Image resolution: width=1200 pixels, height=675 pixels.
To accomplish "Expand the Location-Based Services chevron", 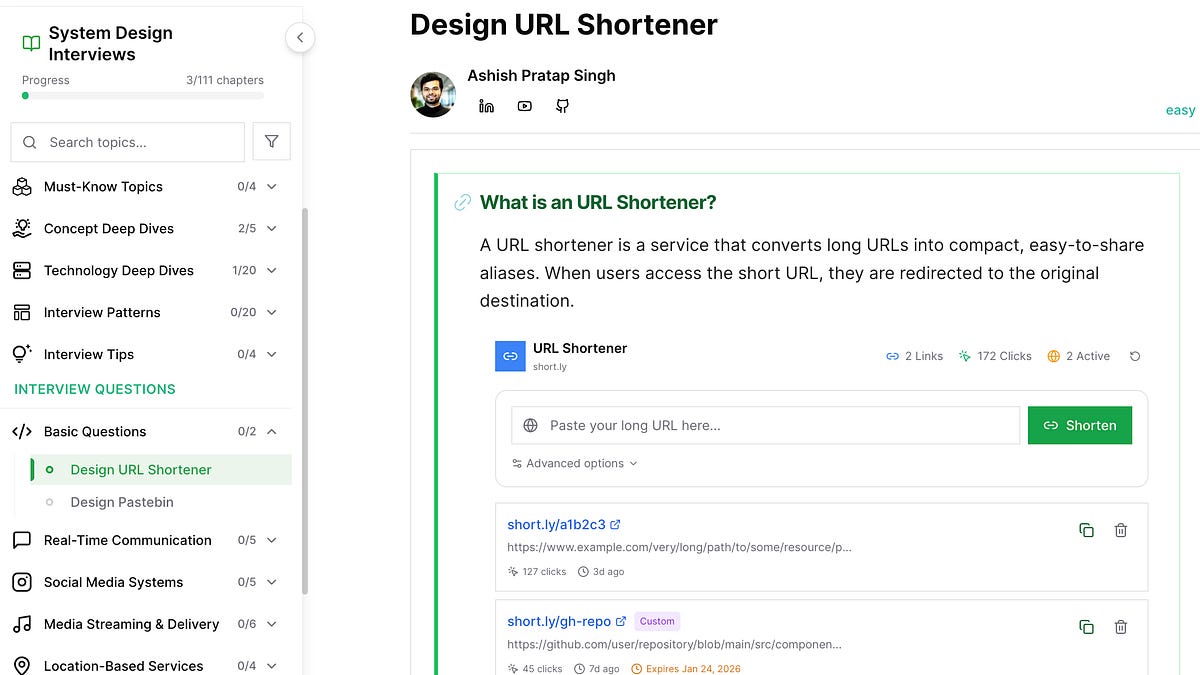I will [x=272, y=666].
